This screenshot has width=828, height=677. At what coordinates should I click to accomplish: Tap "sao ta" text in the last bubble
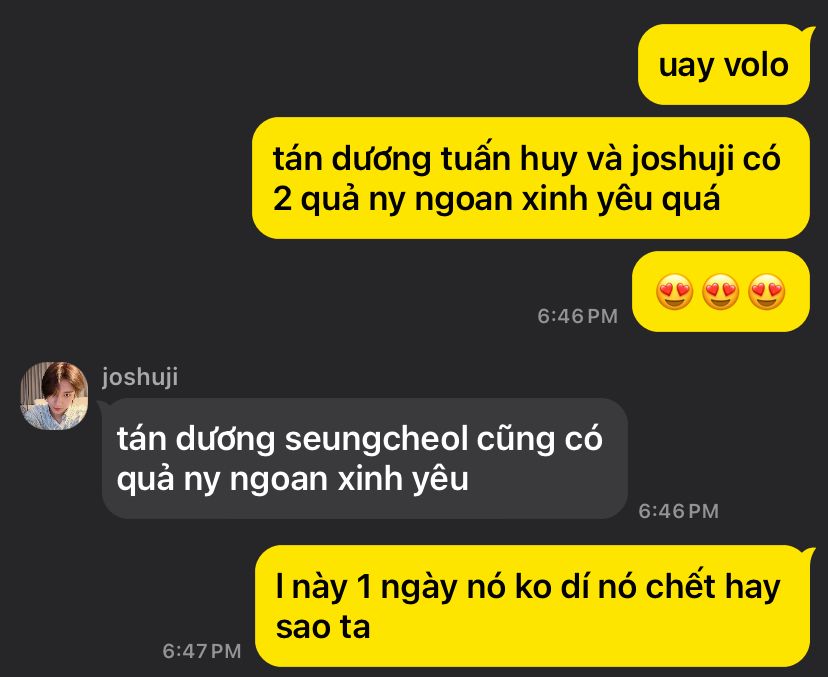323,627
